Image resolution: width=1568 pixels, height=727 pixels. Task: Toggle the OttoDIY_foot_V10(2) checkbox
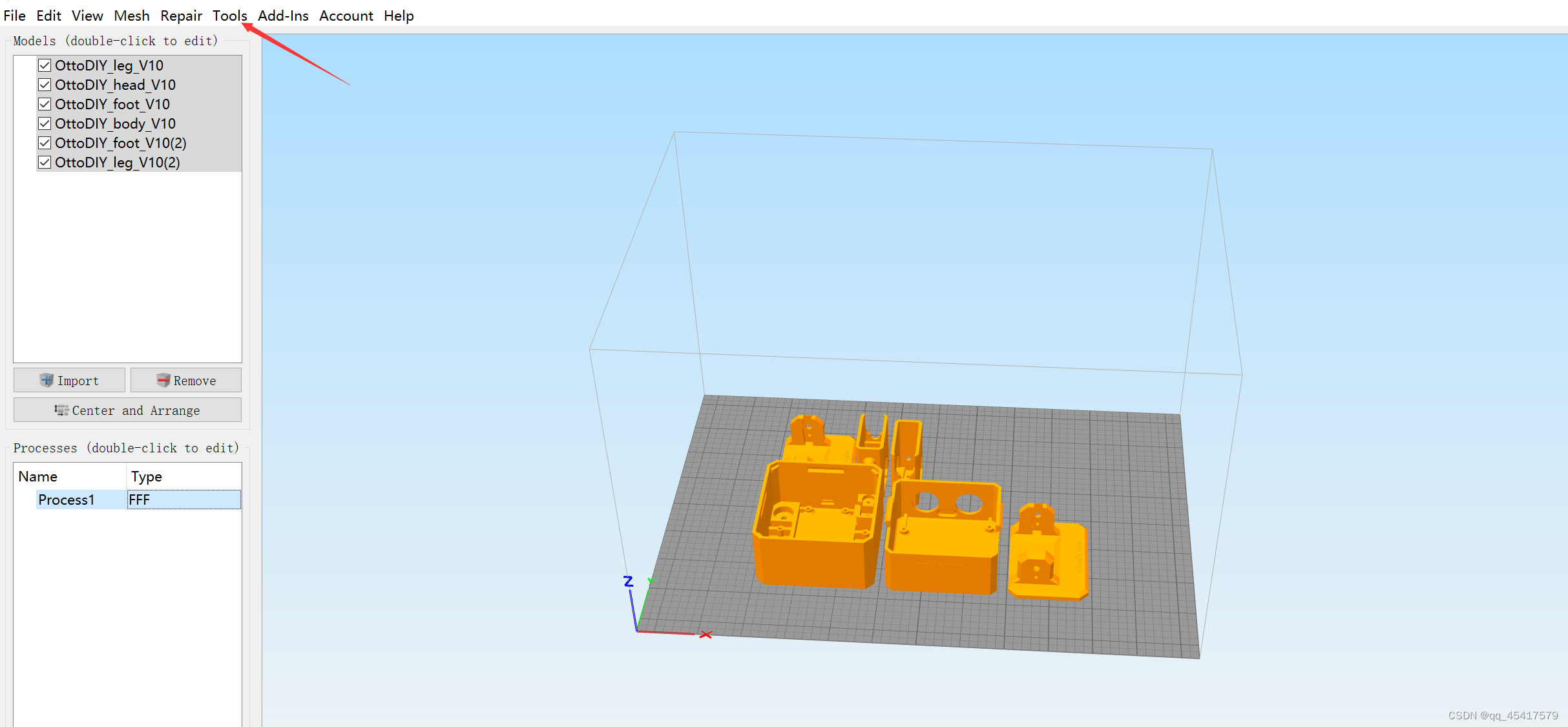pos(44,143)
